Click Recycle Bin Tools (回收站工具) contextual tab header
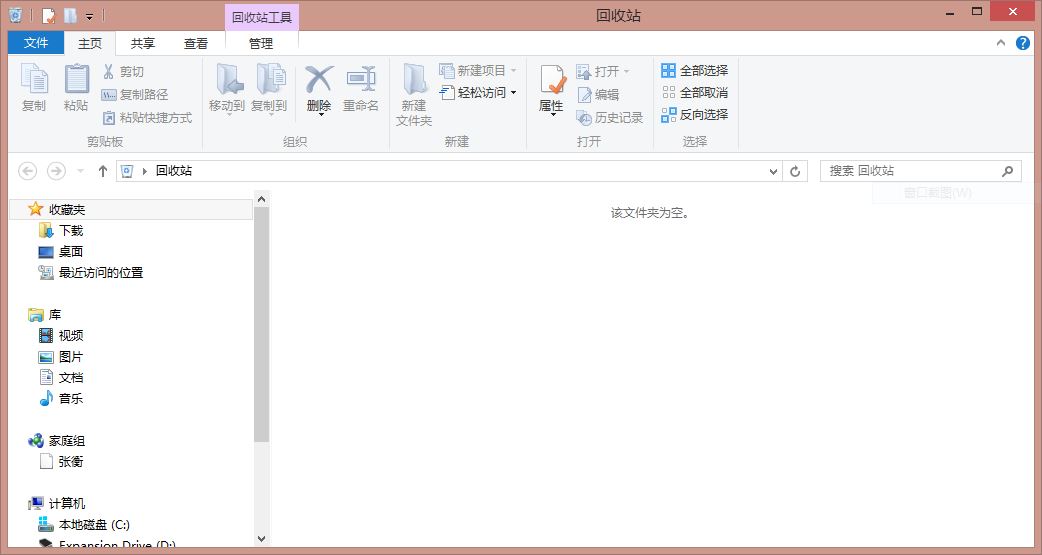 262,17
